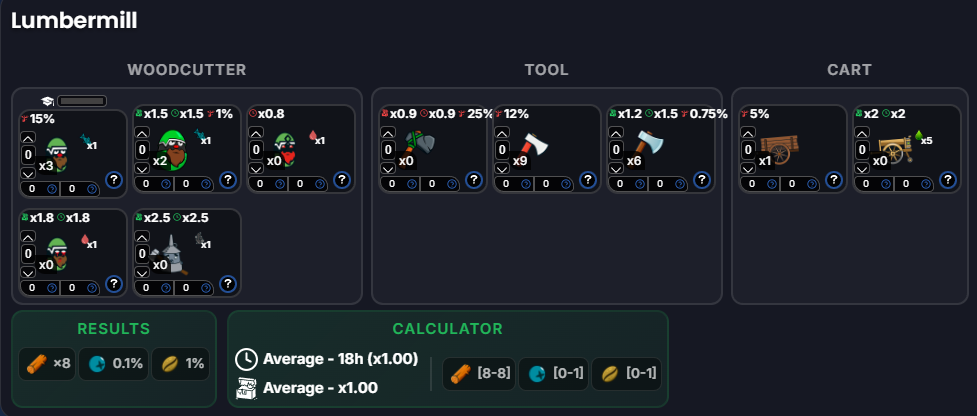Viewport: 977px width, 416px height.
Task: Click first bottom input of x1.2 steel axe
Action: 628,184
